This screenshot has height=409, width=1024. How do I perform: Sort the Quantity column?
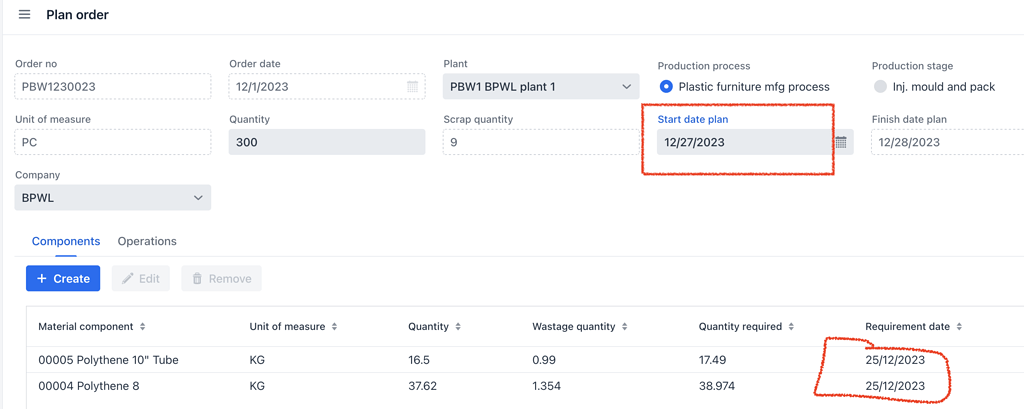coord(457,327)
